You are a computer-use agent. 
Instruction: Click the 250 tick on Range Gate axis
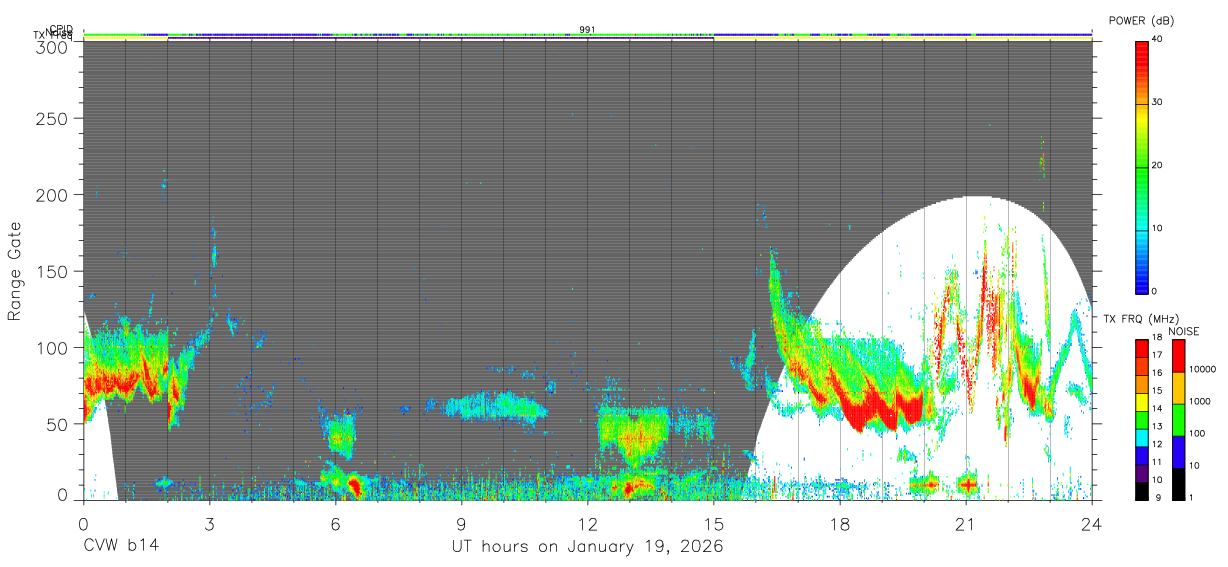[x=52, y=119]
